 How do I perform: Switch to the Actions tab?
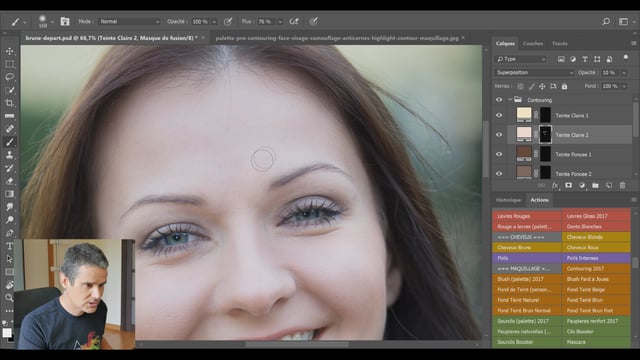(x=539, y=200)
